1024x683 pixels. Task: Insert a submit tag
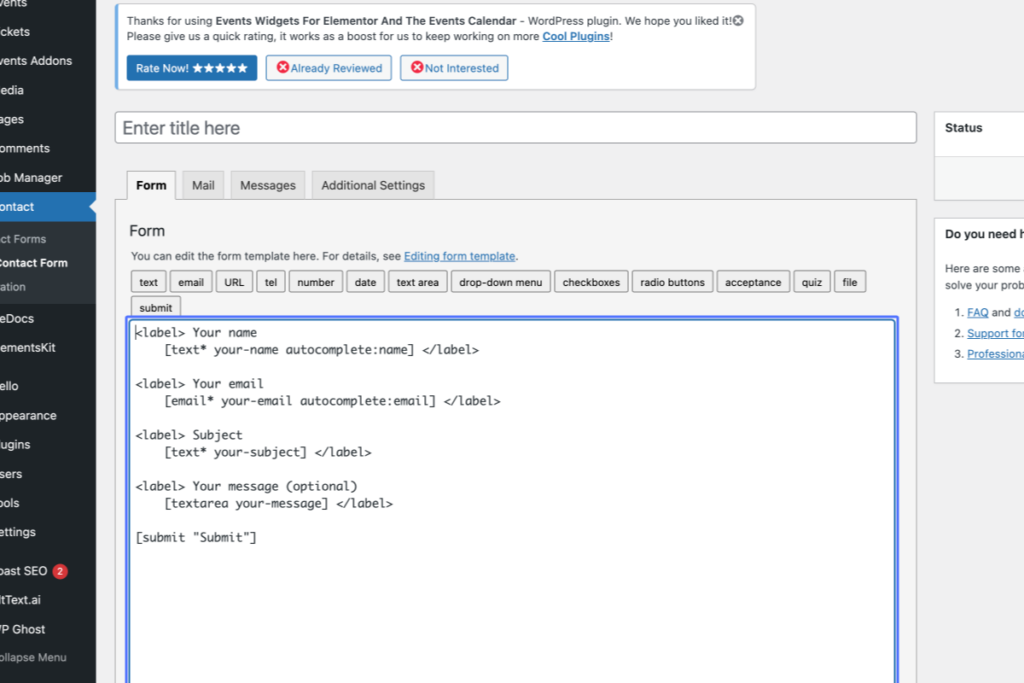(155, 307)
